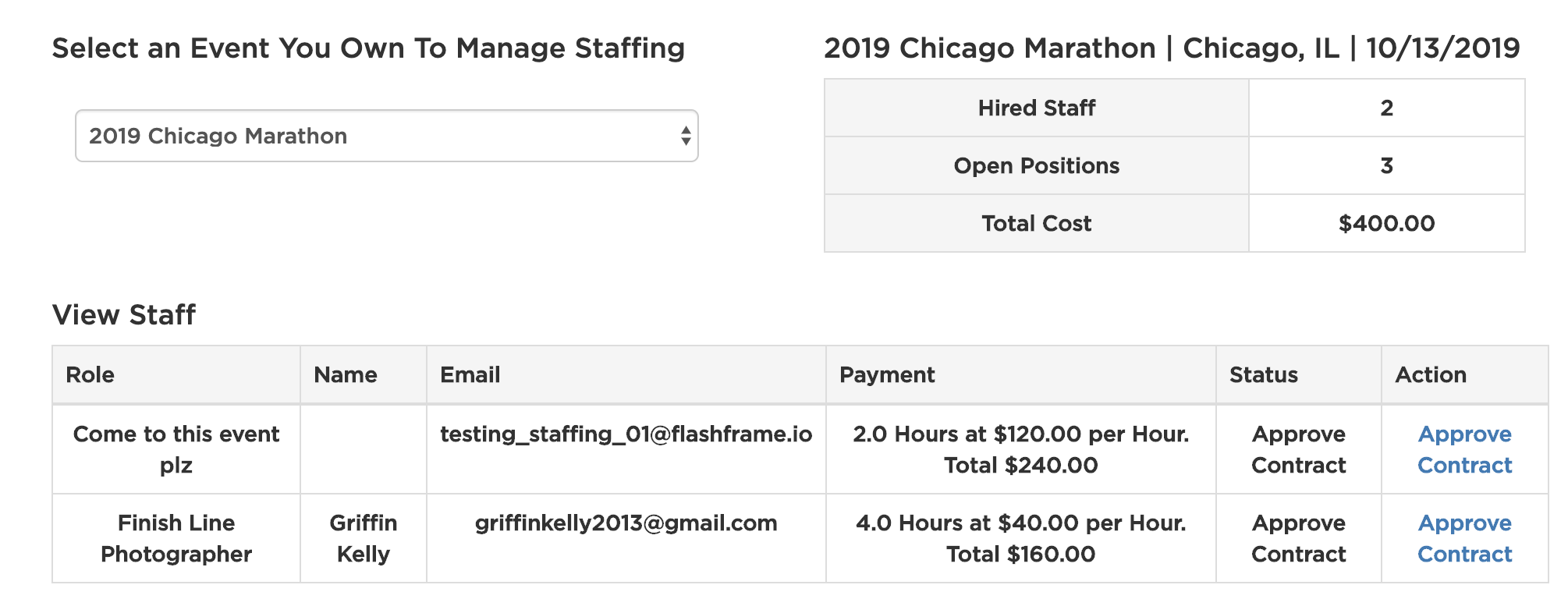Select the griffinkelly2013@gmail.com email cell
1568x599 pixels.
626,523
